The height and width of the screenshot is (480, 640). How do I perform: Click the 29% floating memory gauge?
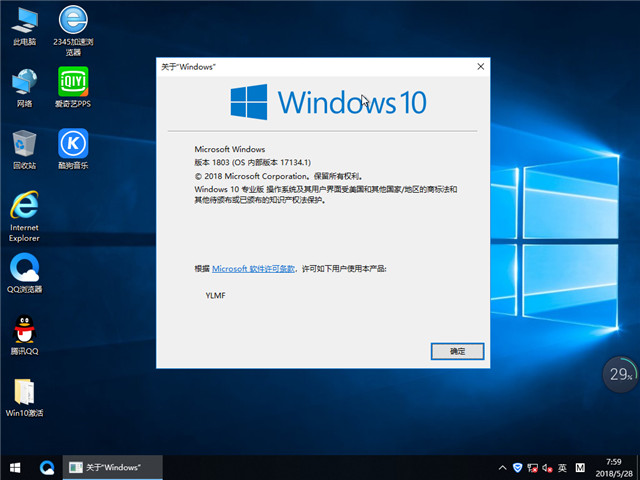click(x=620, y=374)
